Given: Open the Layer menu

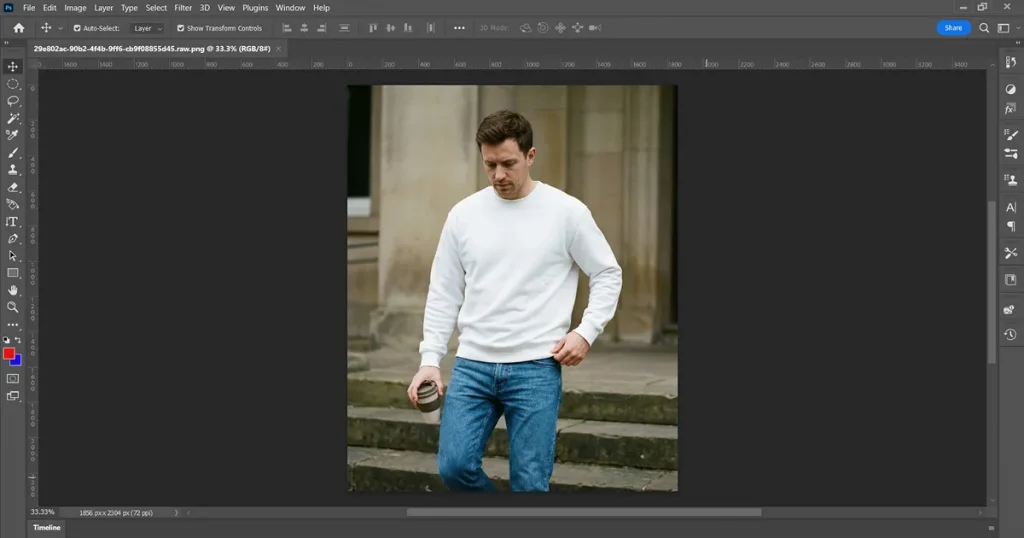Looking at the screenshot, I should point(103,8).
